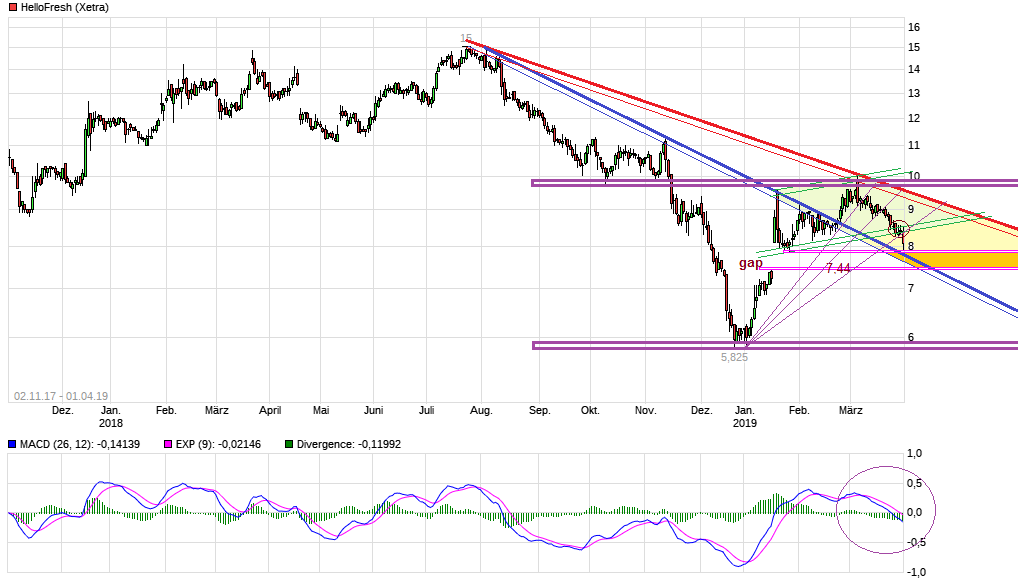Click the red HelloFresh legend color swatch

pos(12,8)
